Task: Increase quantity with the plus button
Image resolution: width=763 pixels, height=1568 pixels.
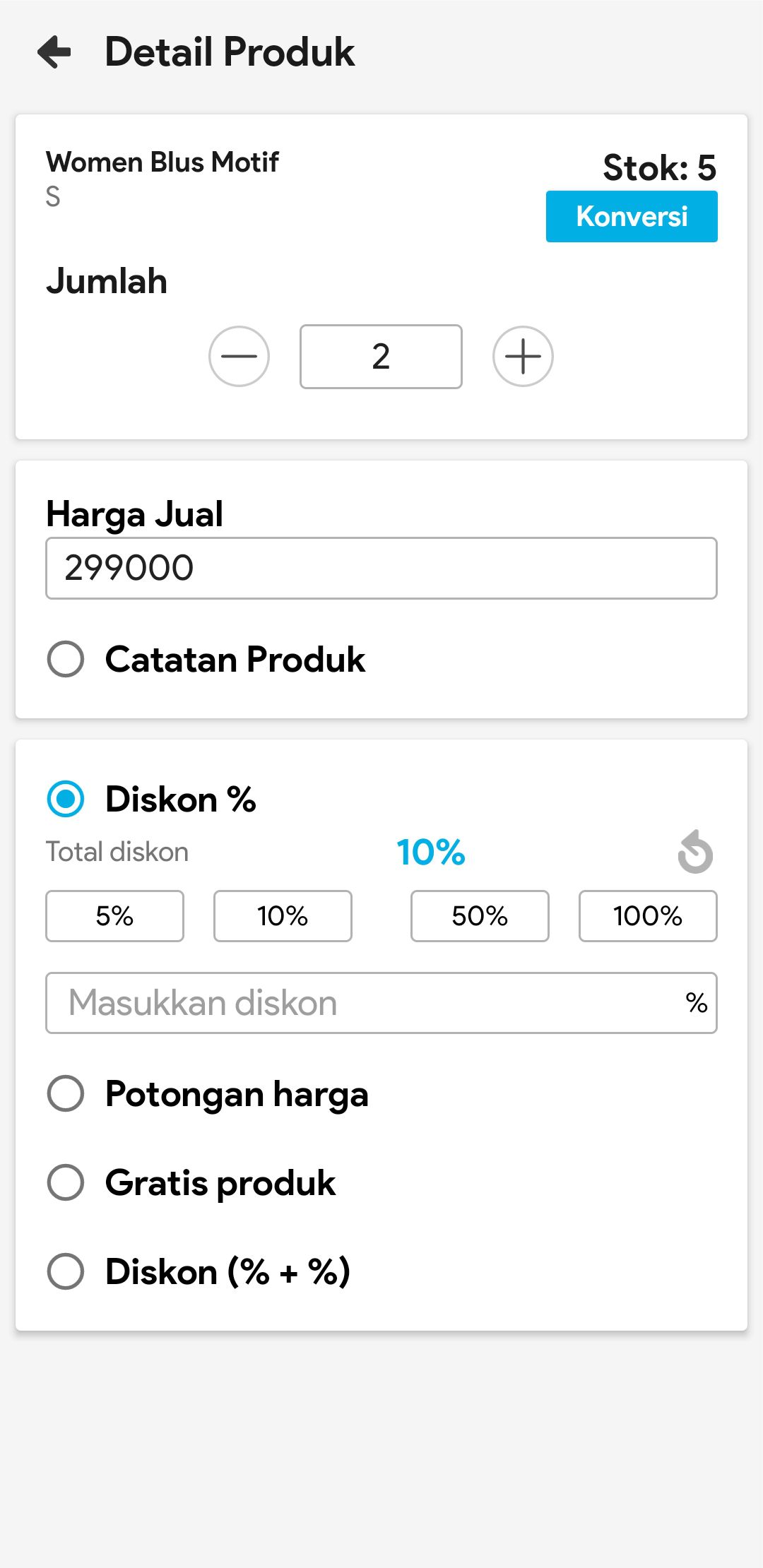Action: tap(523, 356)
